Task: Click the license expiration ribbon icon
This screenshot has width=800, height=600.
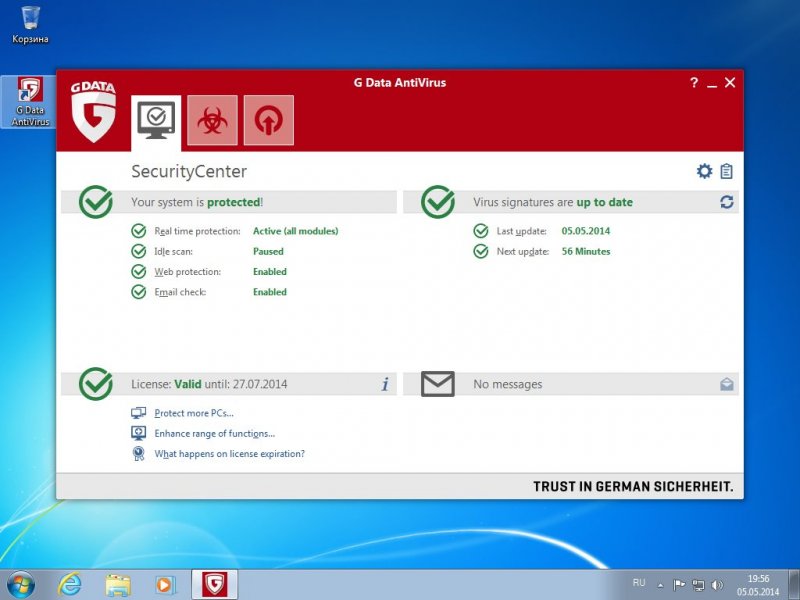Action: click(138, 454)
